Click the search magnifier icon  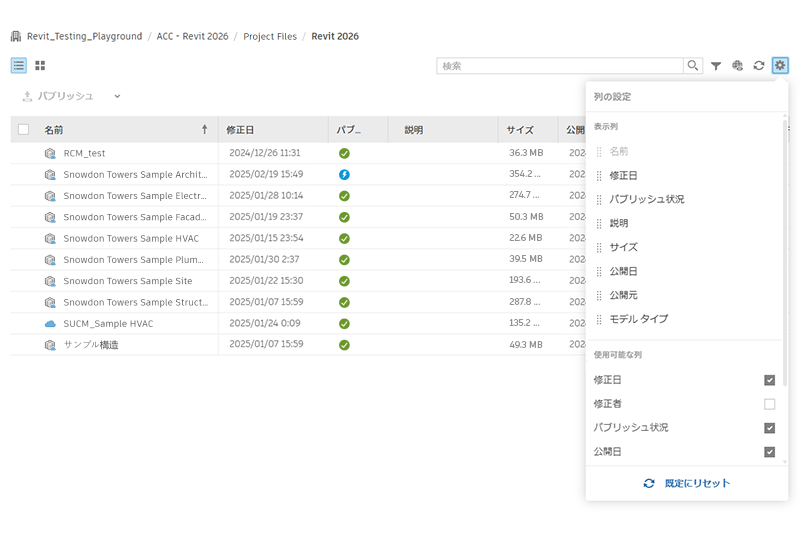(692, 65)
